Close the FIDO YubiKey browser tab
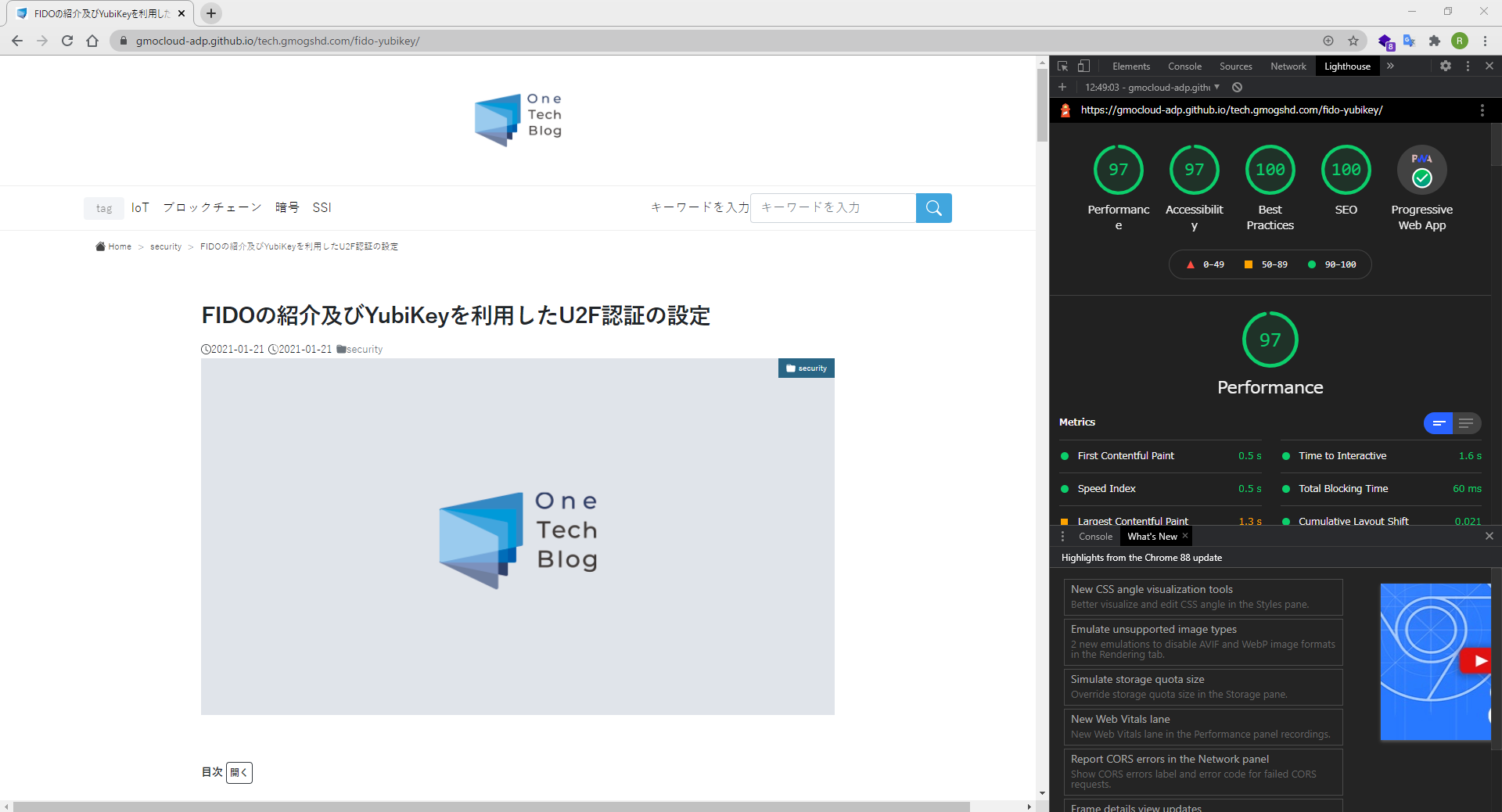Image resolution: width=1502 pixels, height=812 pixels. click(x=181, y=13)
